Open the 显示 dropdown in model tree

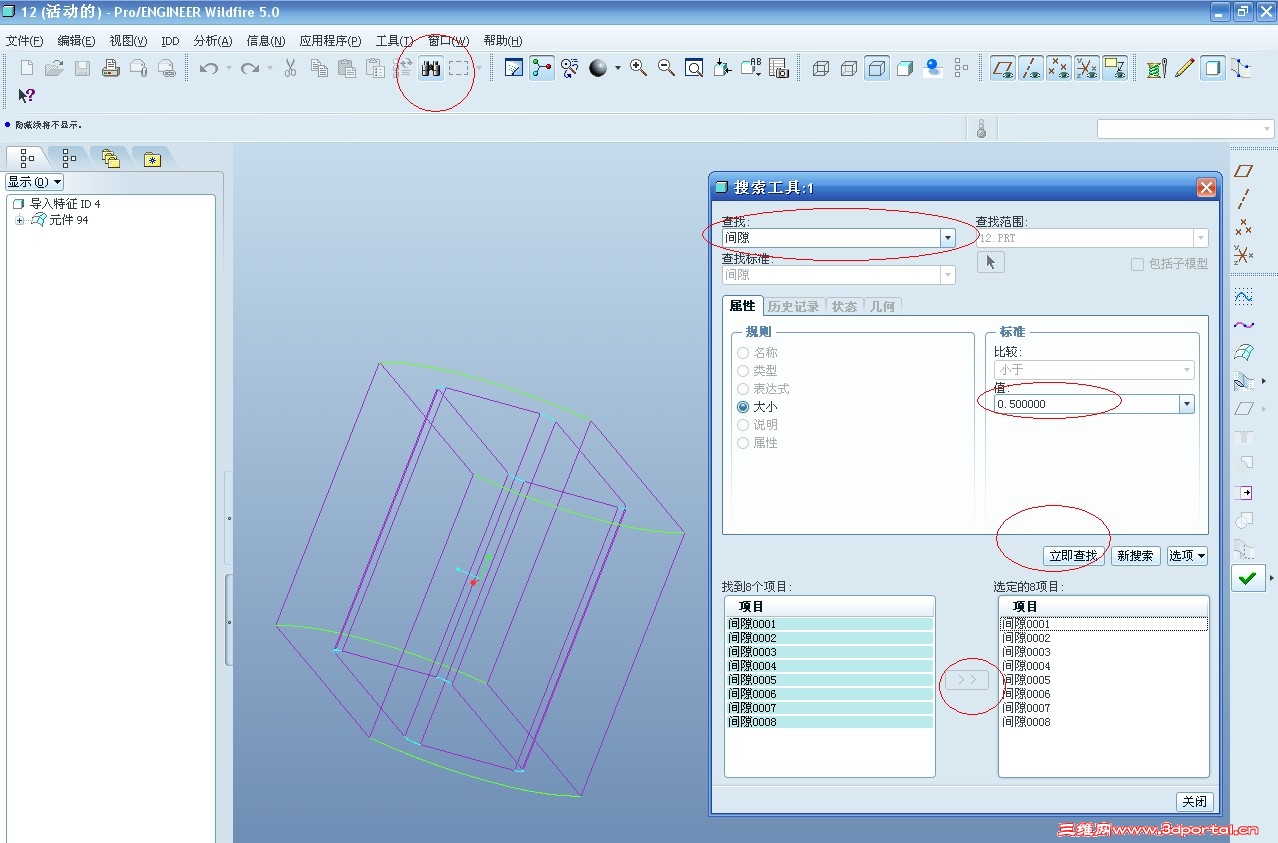pos(35,182)
